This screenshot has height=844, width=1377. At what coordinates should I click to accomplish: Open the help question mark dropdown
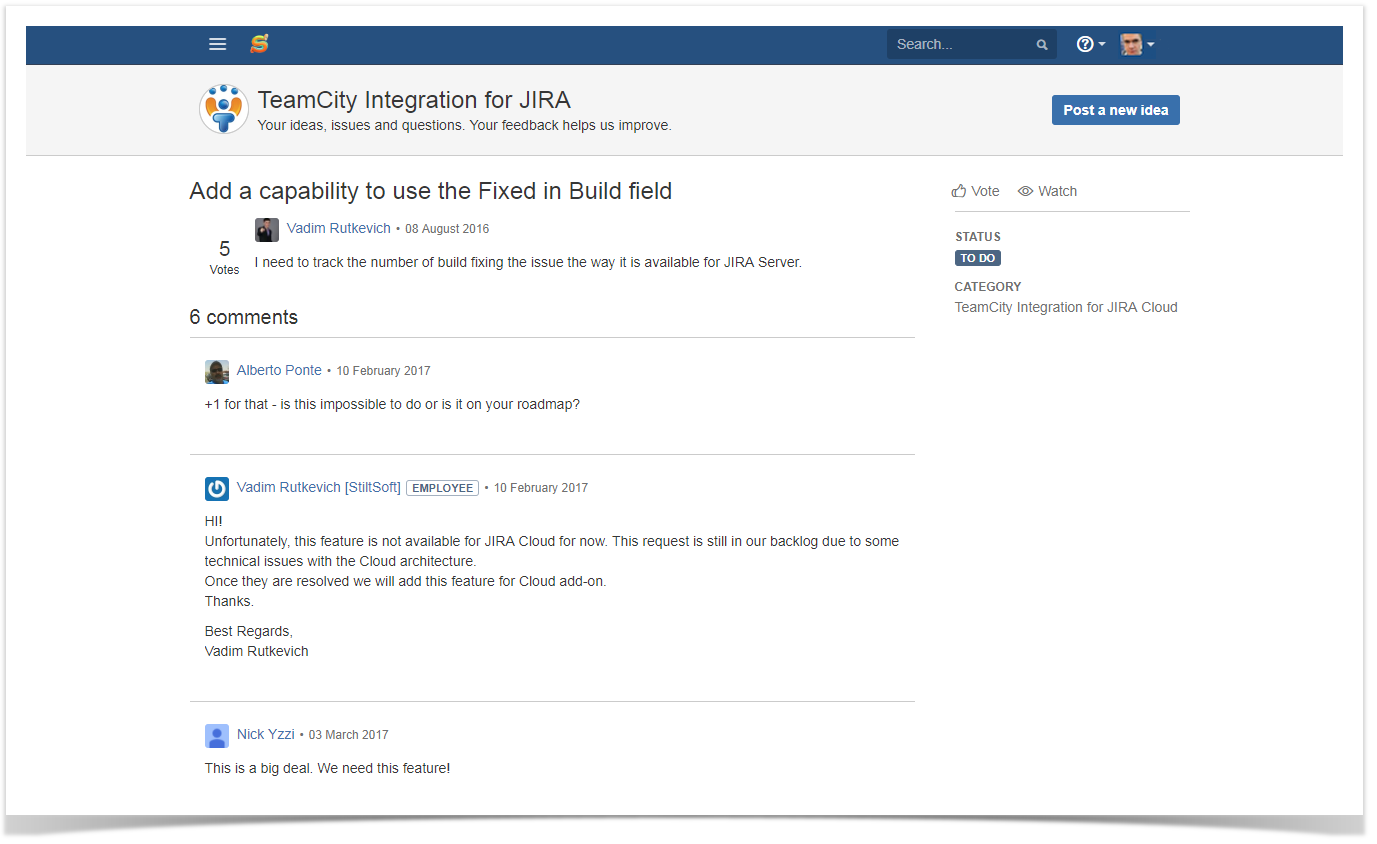coord(1090,44)
